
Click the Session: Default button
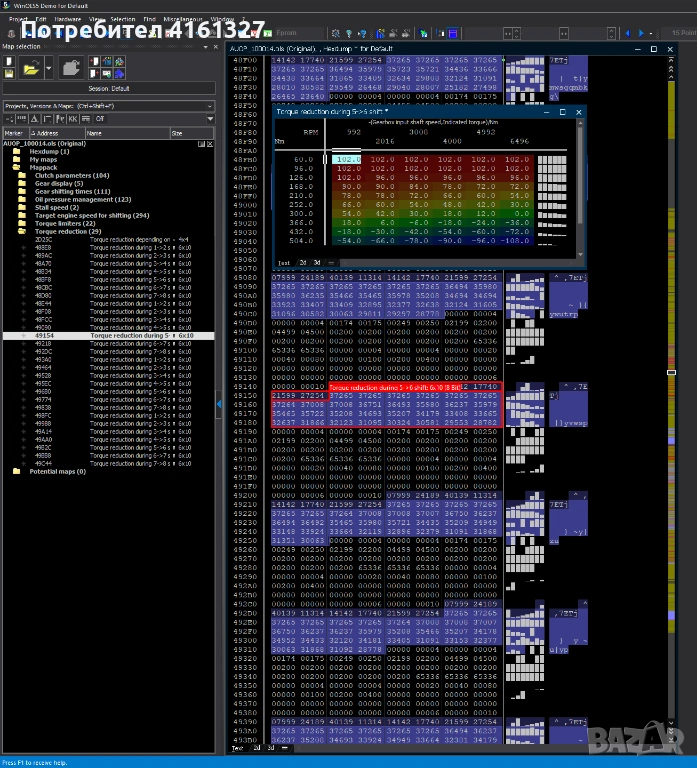click(x=108, y=88)
